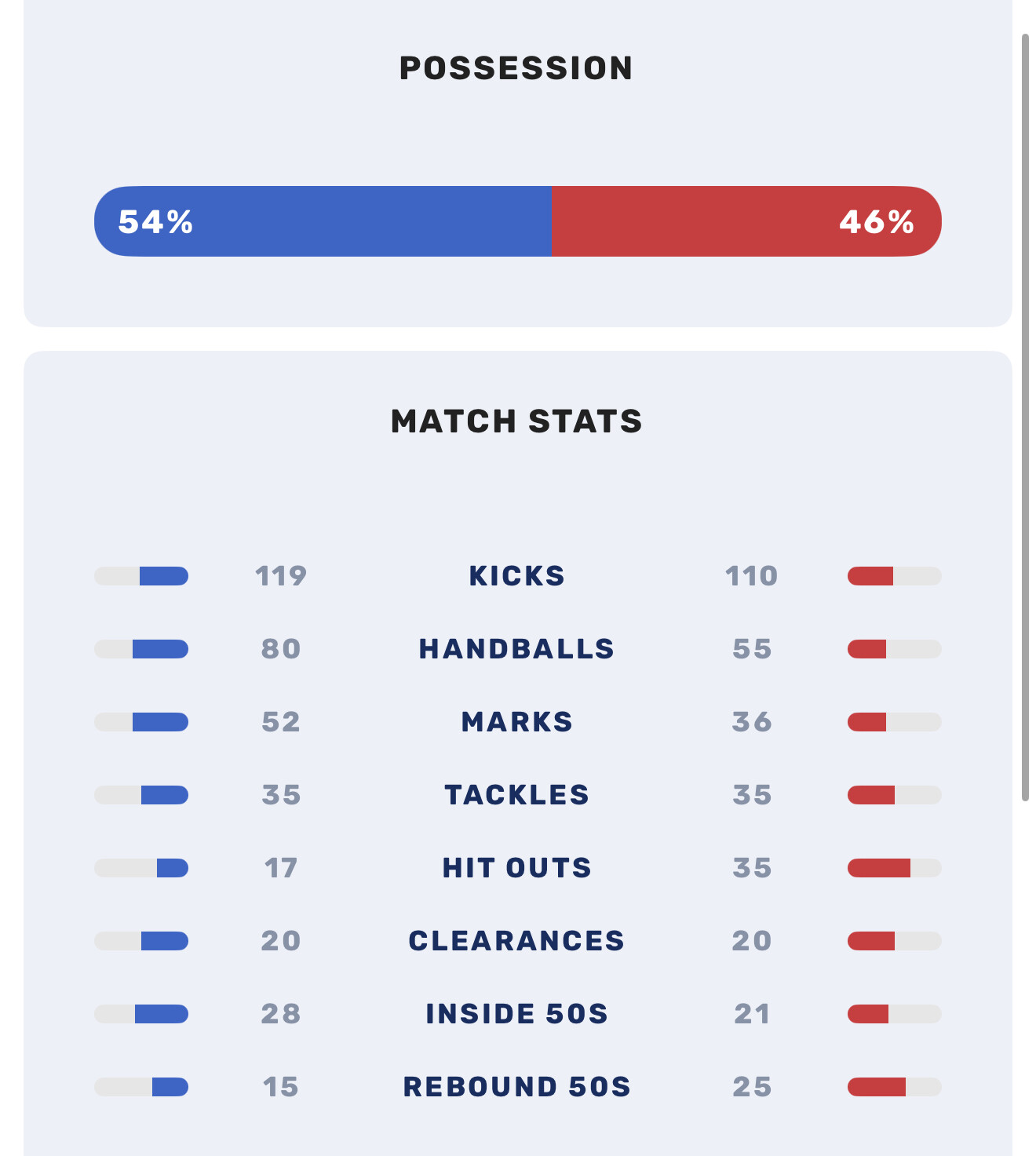Image resolution: width=1036 pixels, height=1156 pixels.
Task: Tap the TACKLES stat label
Action: click(x=516, y=795)
